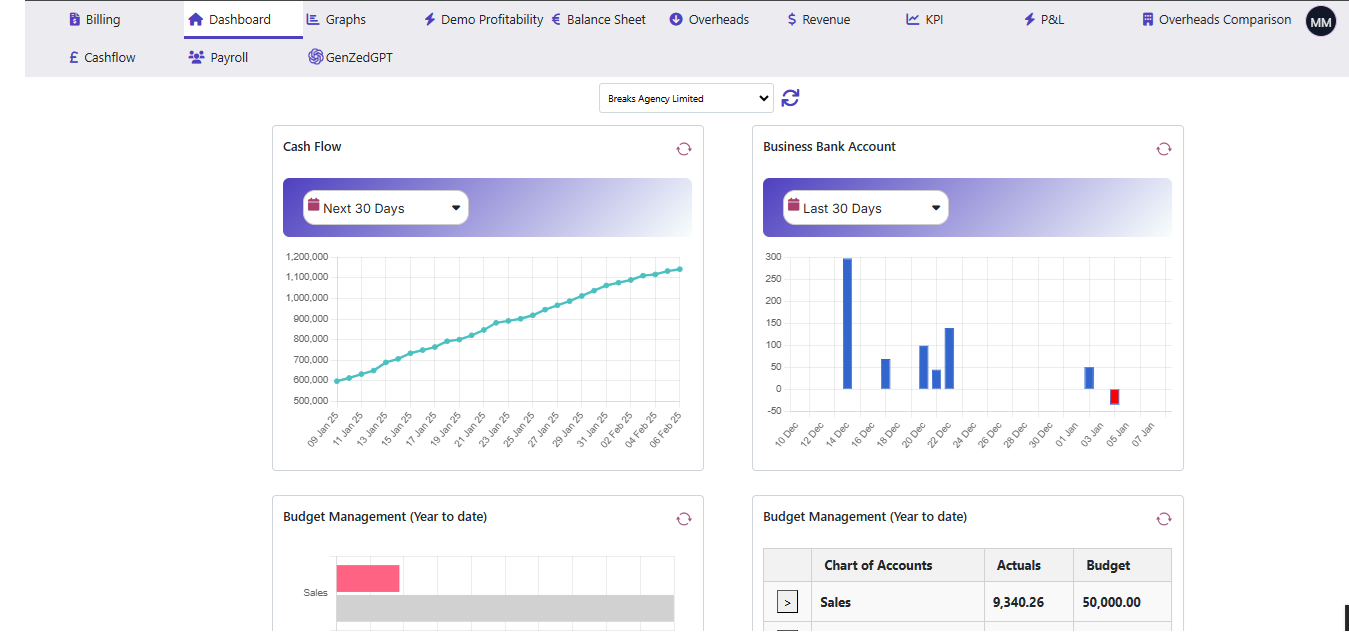Click the pink Sales bar in budget chart
Viewport: 1349px width, 633px height.
pos(367,579)
